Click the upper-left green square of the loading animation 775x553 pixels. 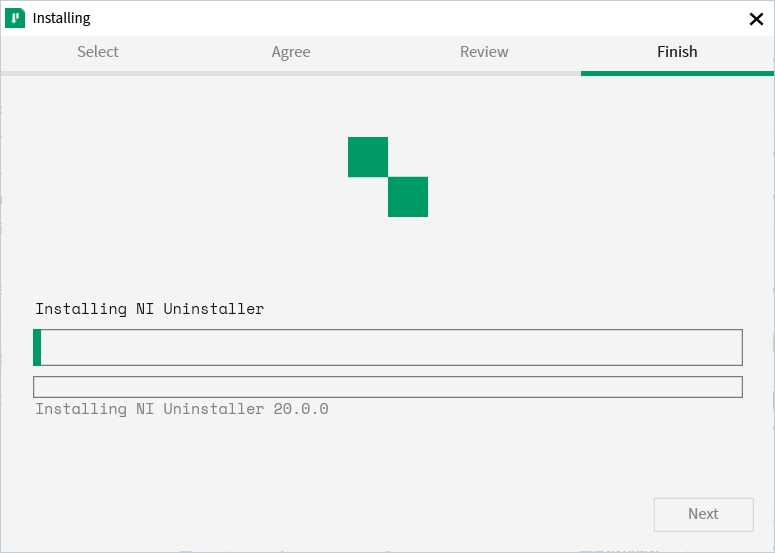coord(368,157)
